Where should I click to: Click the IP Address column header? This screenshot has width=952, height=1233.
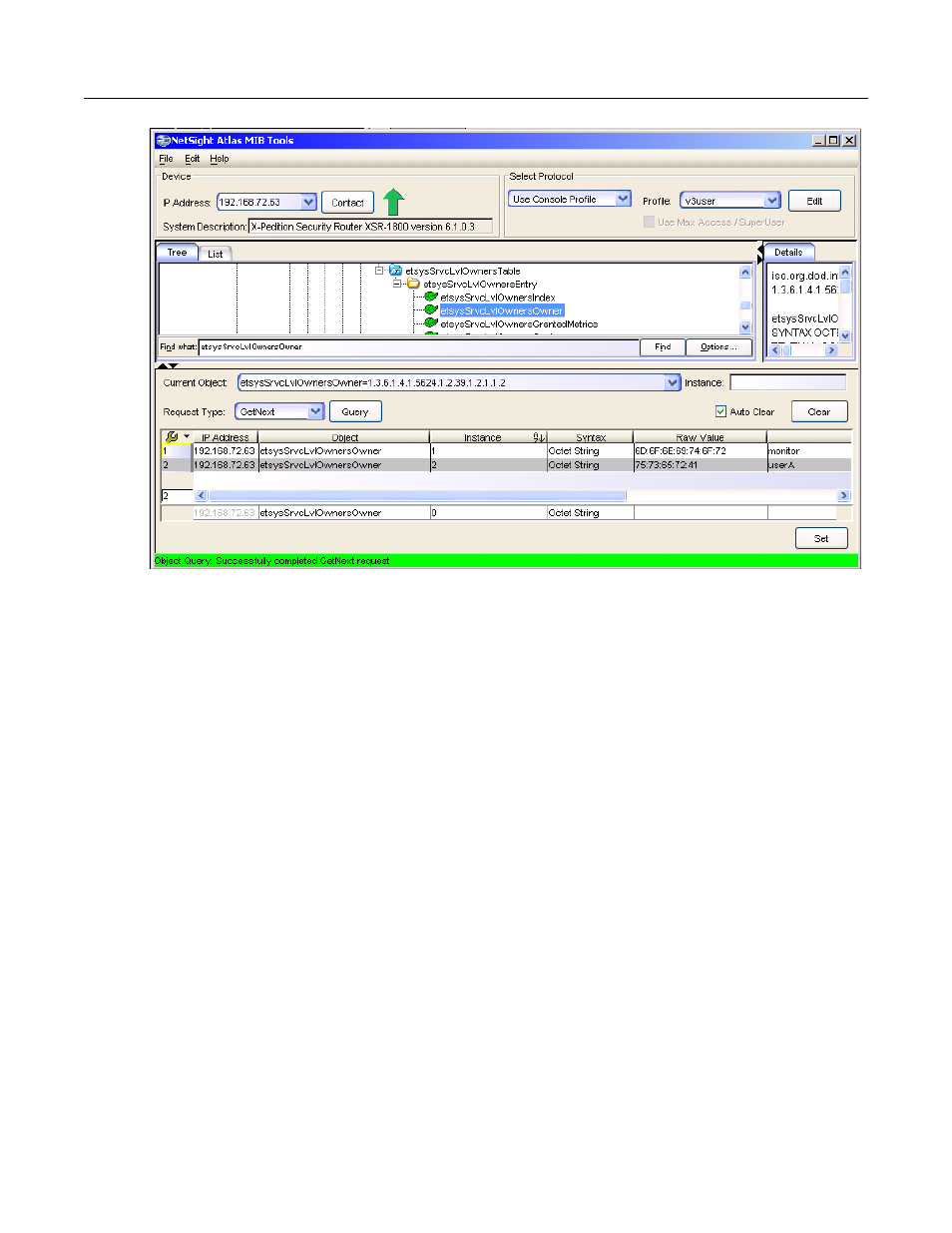click(x=226, y=437)
